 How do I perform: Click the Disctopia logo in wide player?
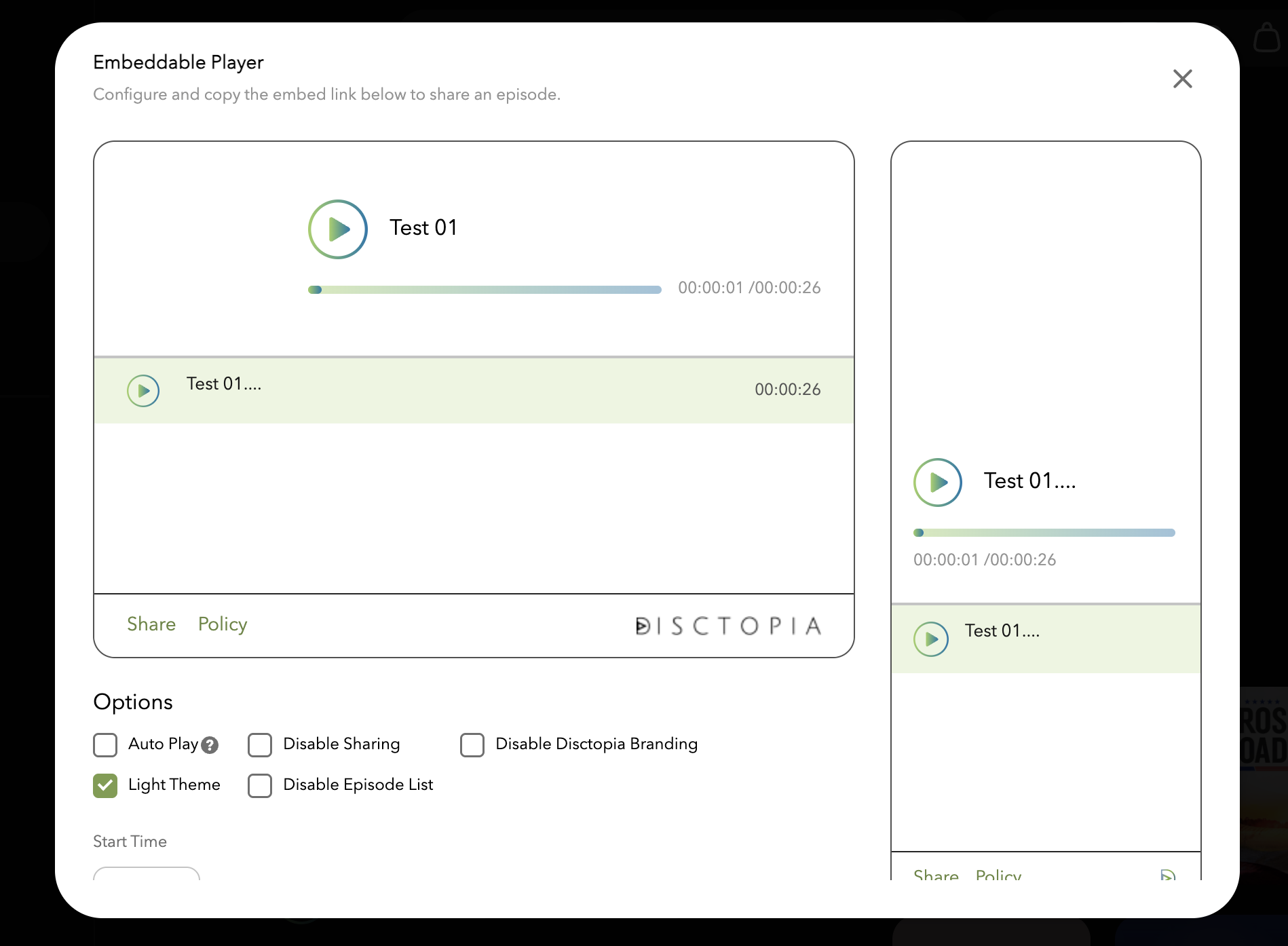pos(728,626)
